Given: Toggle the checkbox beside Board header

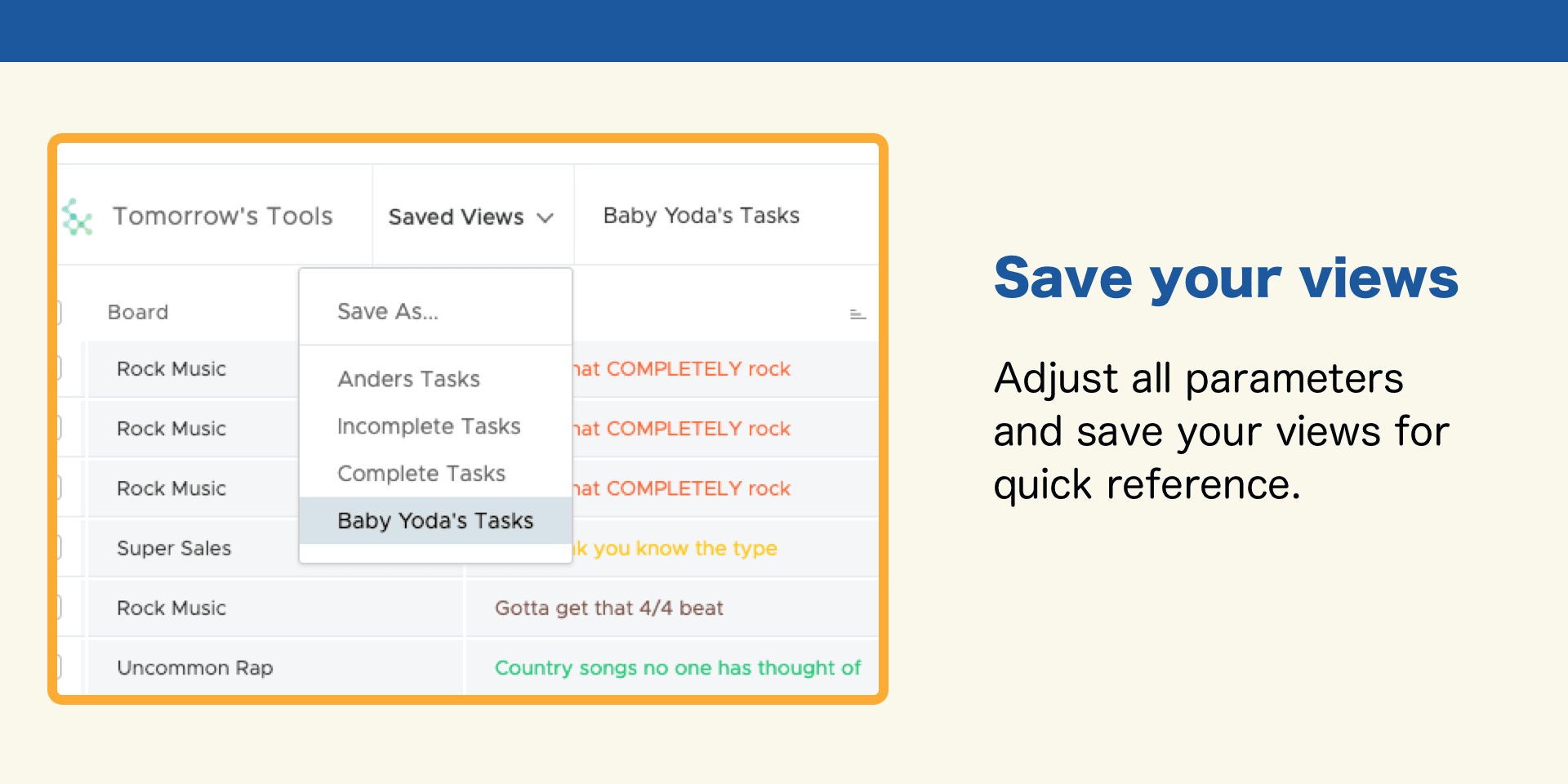Looking at the screenshot, I should (x=59, y=312).
